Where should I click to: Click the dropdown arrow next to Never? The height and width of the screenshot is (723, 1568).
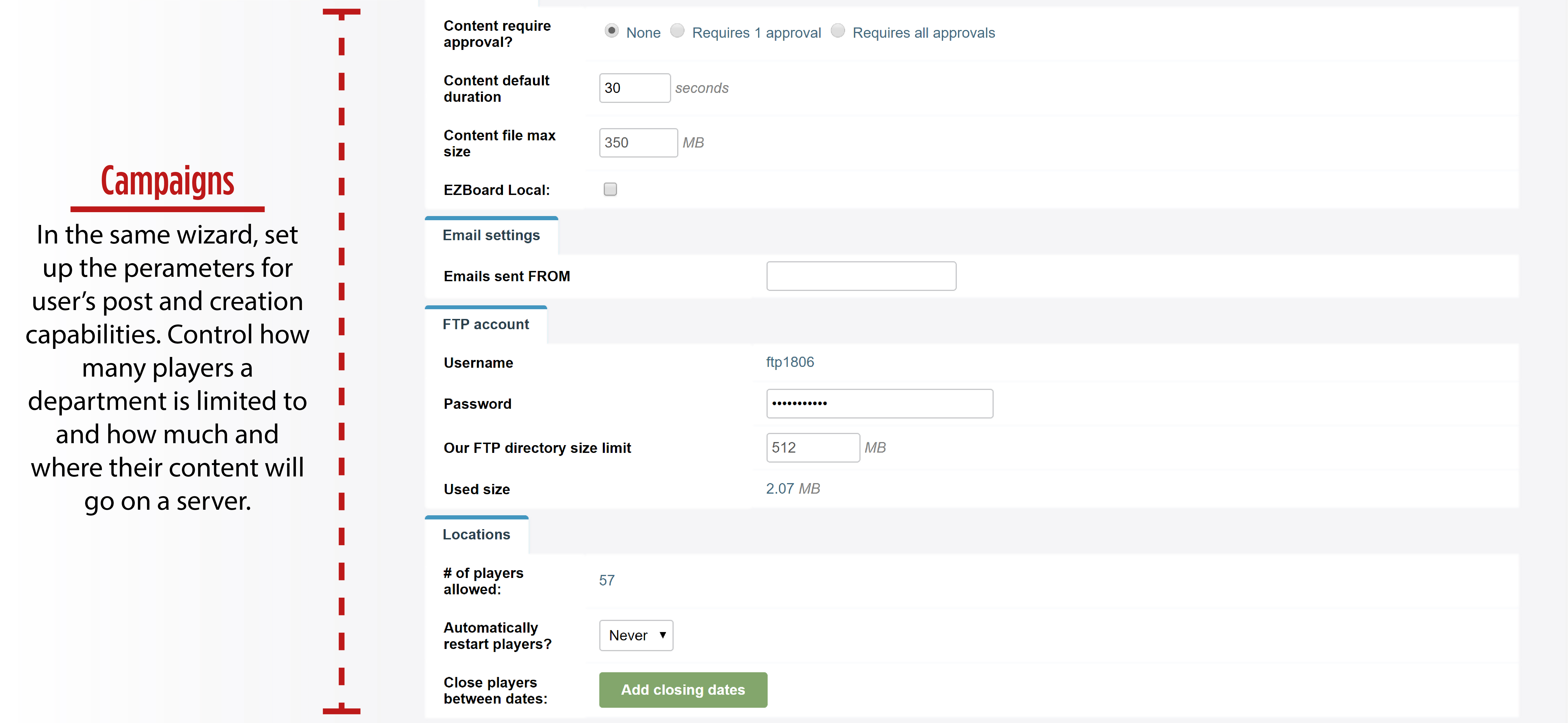pos(663,635)
